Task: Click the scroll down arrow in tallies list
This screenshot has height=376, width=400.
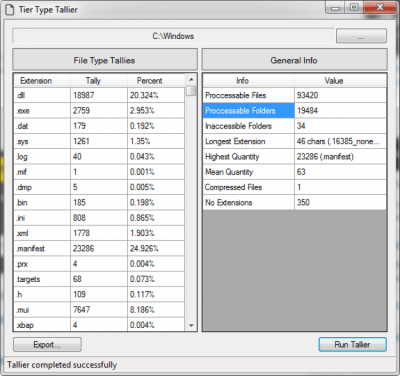Action: coord(191,325)
